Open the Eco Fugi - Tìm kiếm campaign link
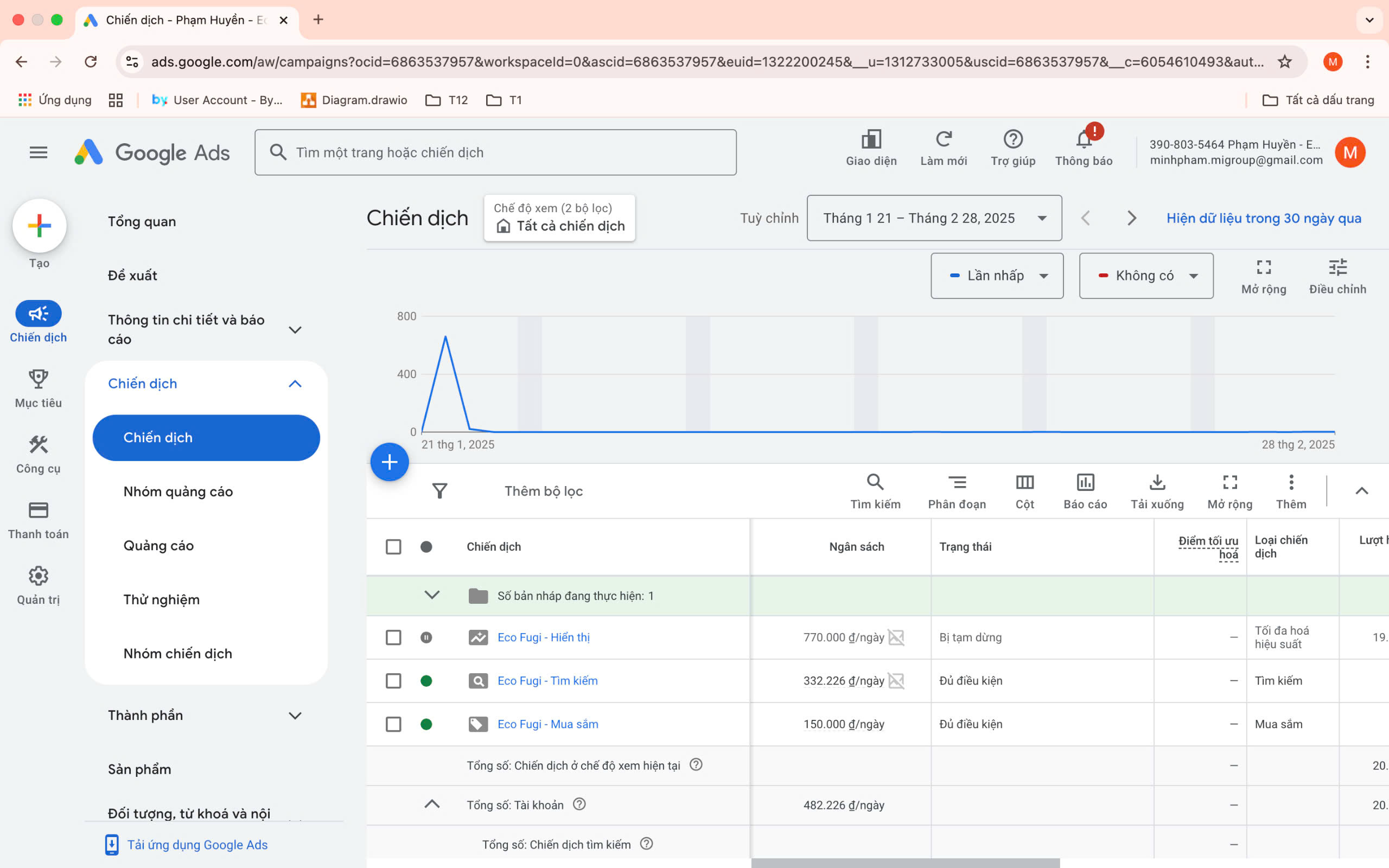This screenshot has height=868, width=1389. click(x=547, y=681)
